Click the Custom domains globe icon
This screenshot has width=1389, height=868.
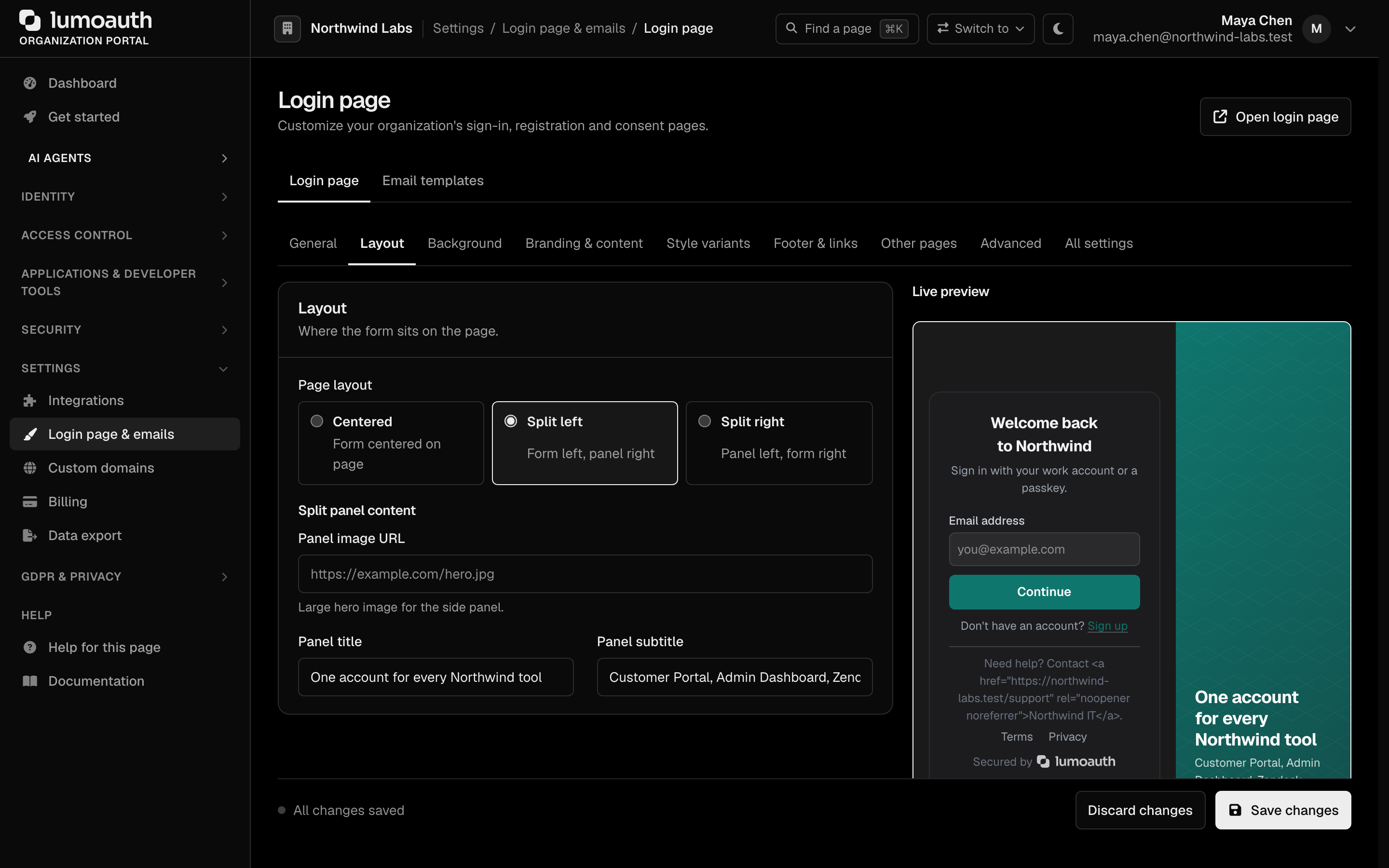pos(30,468)
